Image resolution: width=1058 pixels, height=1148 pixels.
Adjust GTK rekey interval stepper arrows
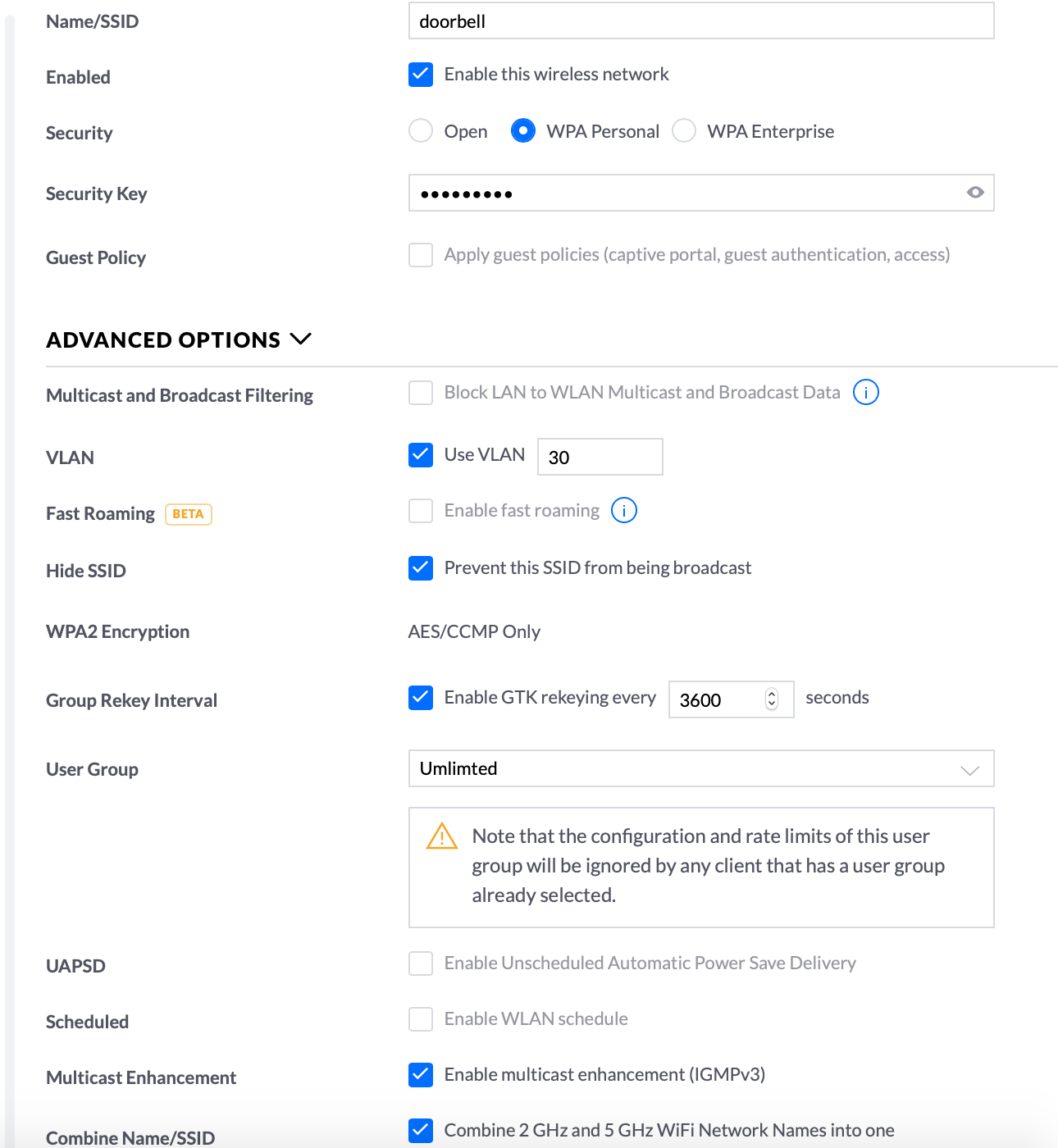(x=772, y=699)
